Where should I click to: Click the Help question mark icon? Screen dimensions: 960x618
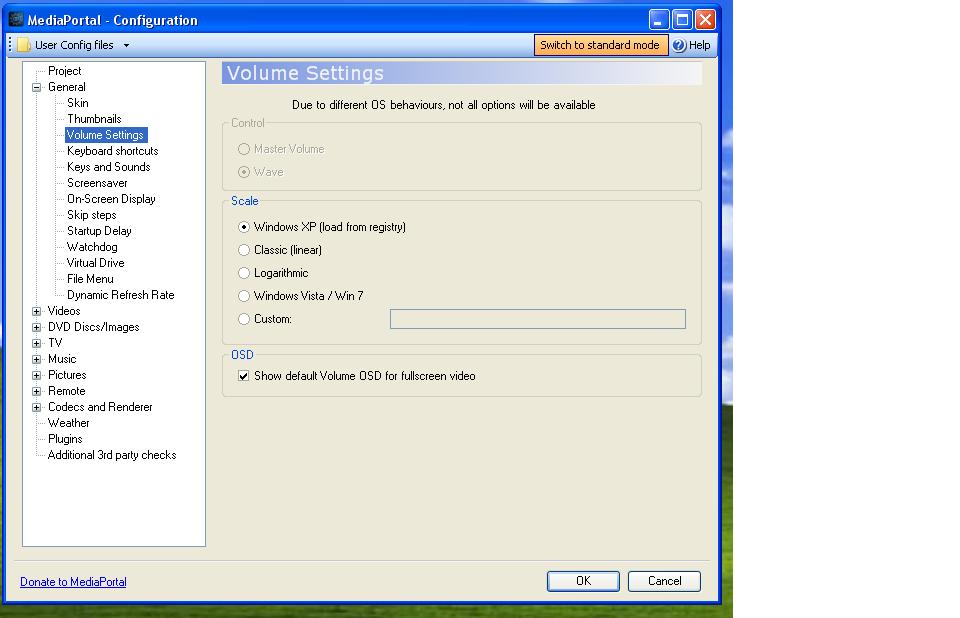tap(679, 45)
